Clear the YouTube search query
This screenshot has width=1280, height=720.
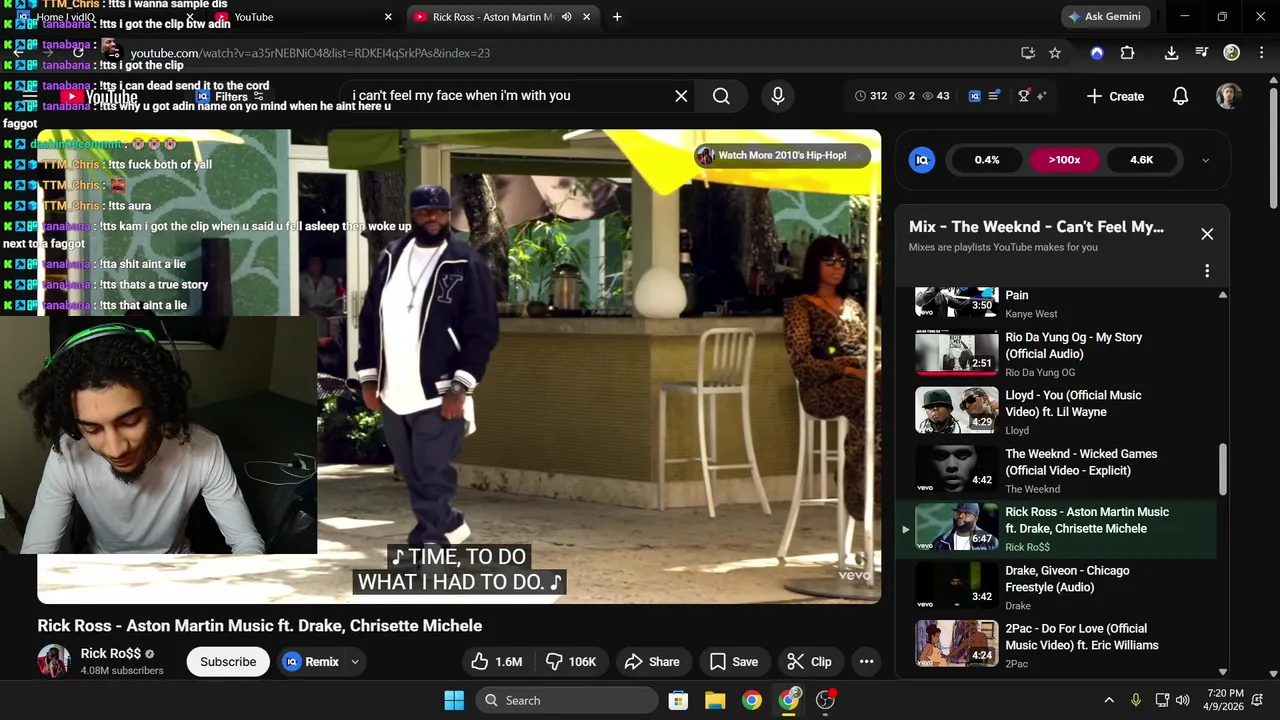[x=681, y=96]
